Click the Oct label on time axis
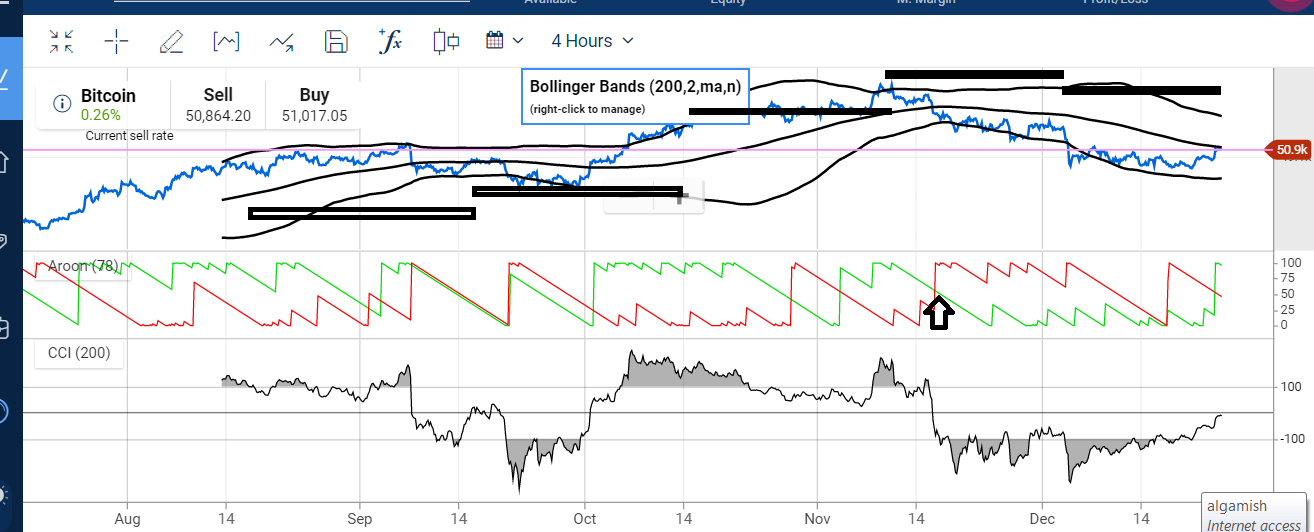This screenshot has width=1314, height=532. pyautogui.click(x=585, y=519)
